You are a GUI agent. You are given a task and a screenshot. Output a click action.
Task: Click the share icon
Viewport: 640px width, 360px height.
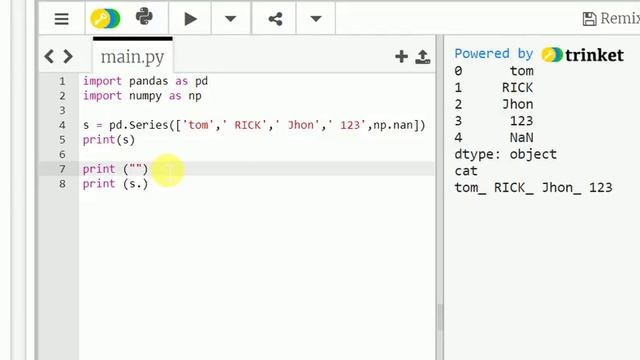276,19
